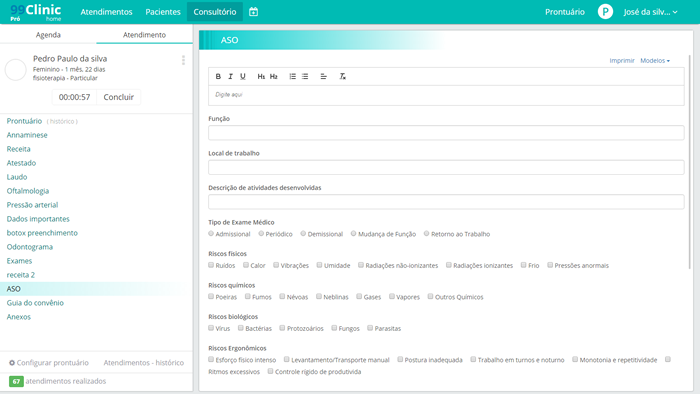The height and width of the screenshot is (394, 700).
Task: Toggle italic text formatting
Action: coord(230,76)
